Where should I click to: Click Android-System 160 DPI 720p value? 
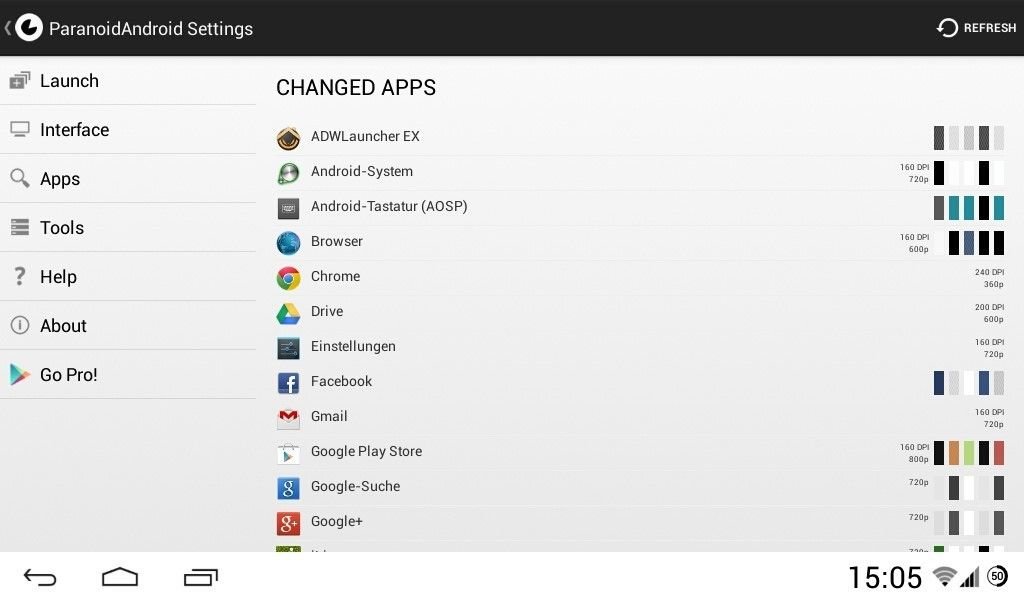[914, 173]
